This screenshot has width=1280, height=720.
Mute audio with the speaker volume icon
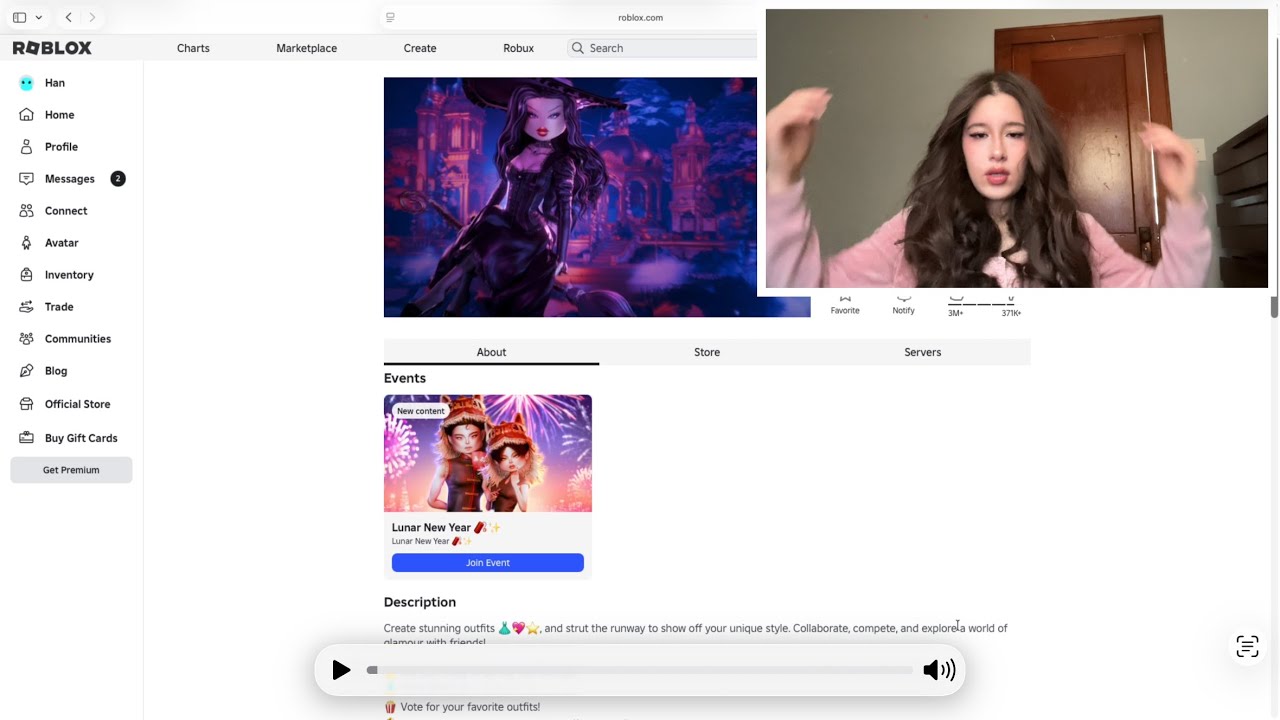[939, 670]
